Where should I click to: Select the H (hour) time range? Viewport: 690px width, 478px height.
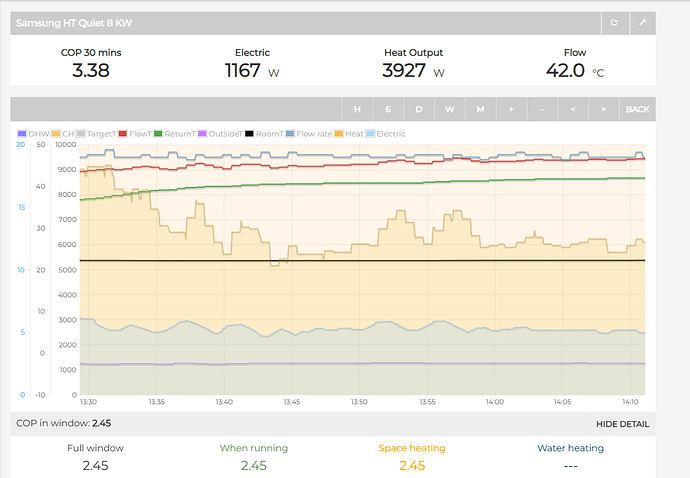(x=358, y=109)
